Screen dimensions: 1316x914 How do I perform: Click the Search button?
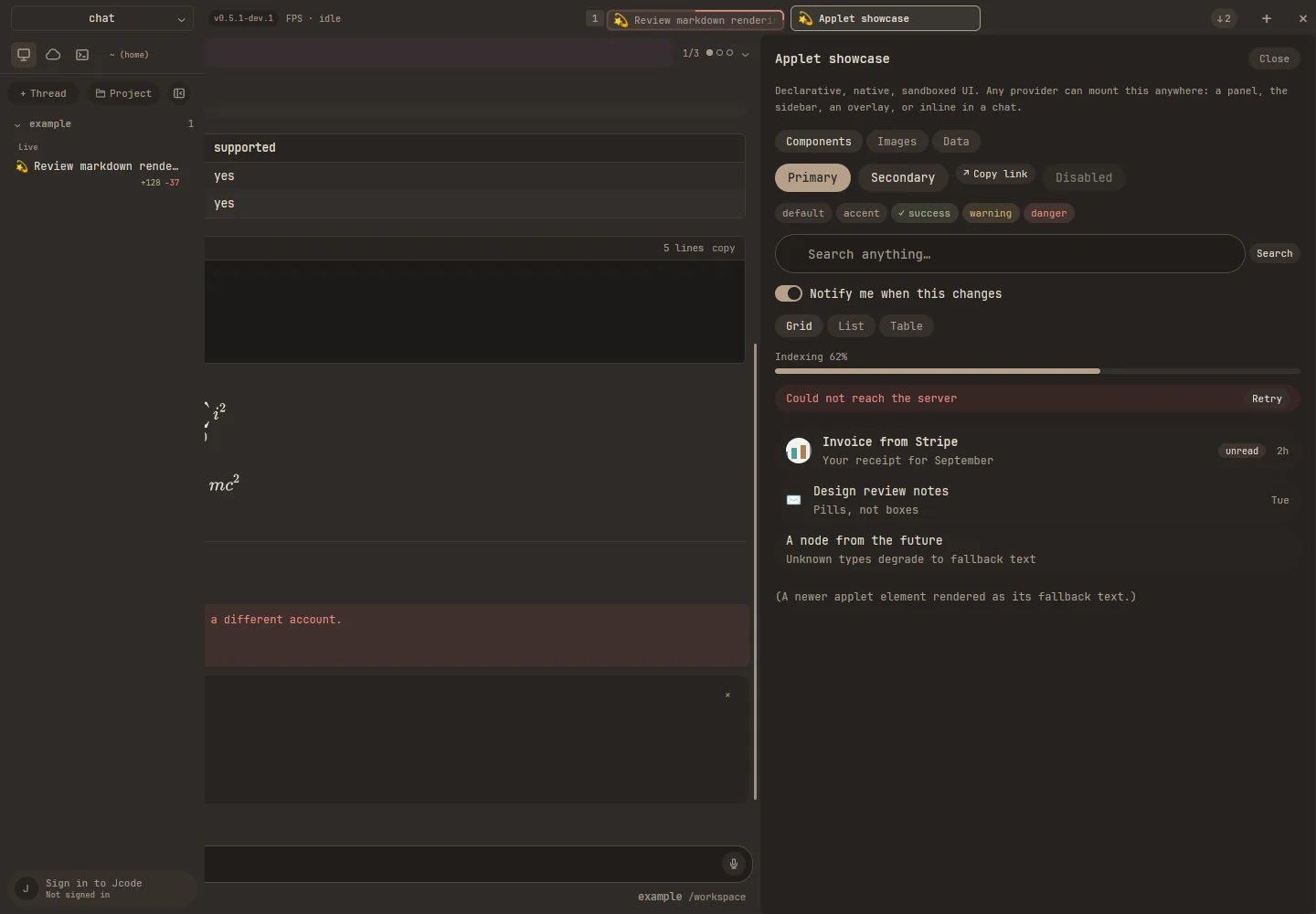[x=1274, y=254]
